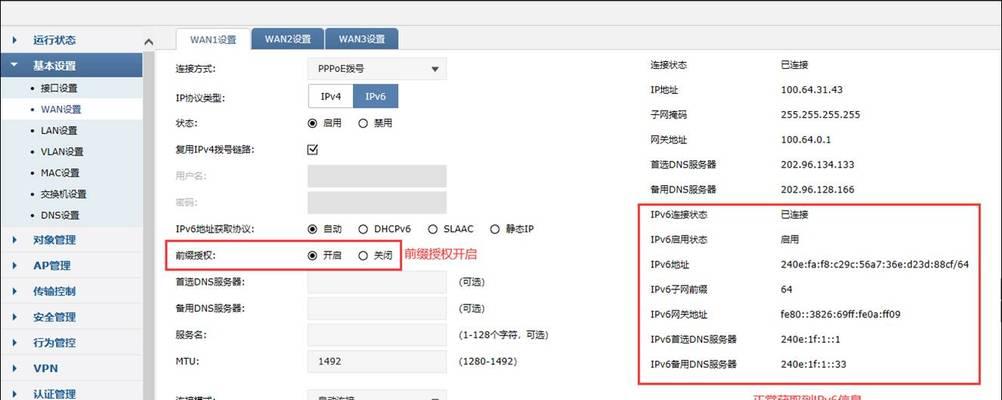Click IPv6 backup DNS 240e:1f:1::33
1002x400 pixels.
coord(813,364)
